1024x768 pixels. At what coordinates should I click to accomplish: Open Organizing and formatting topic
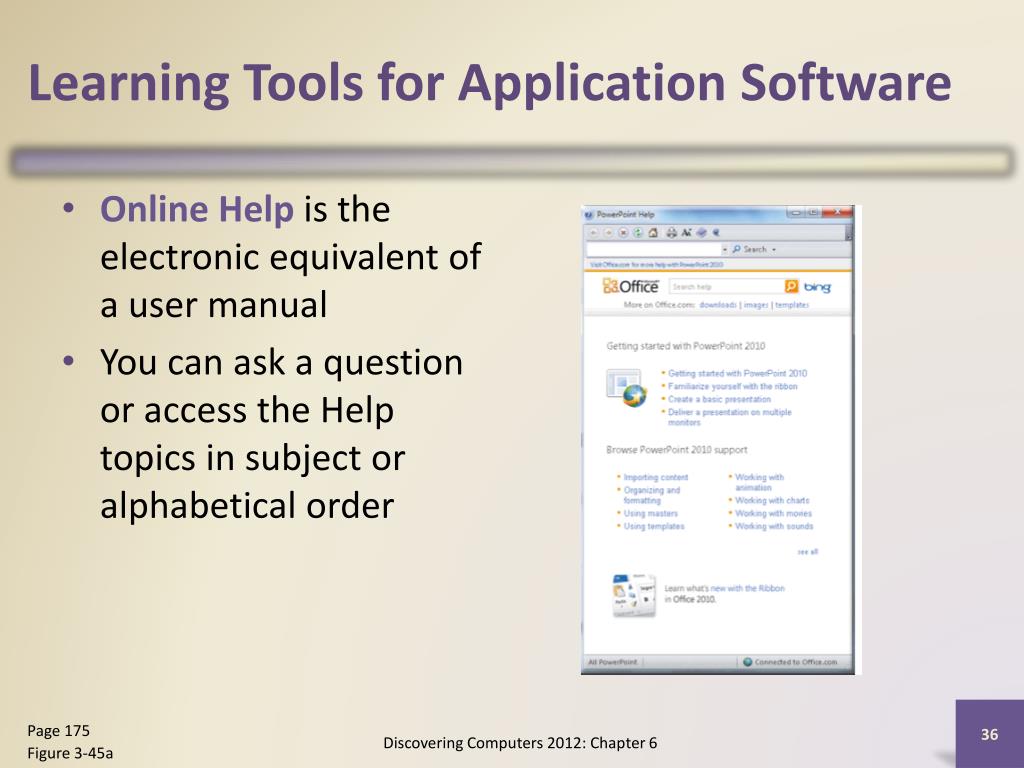click(x=652, y=495)
